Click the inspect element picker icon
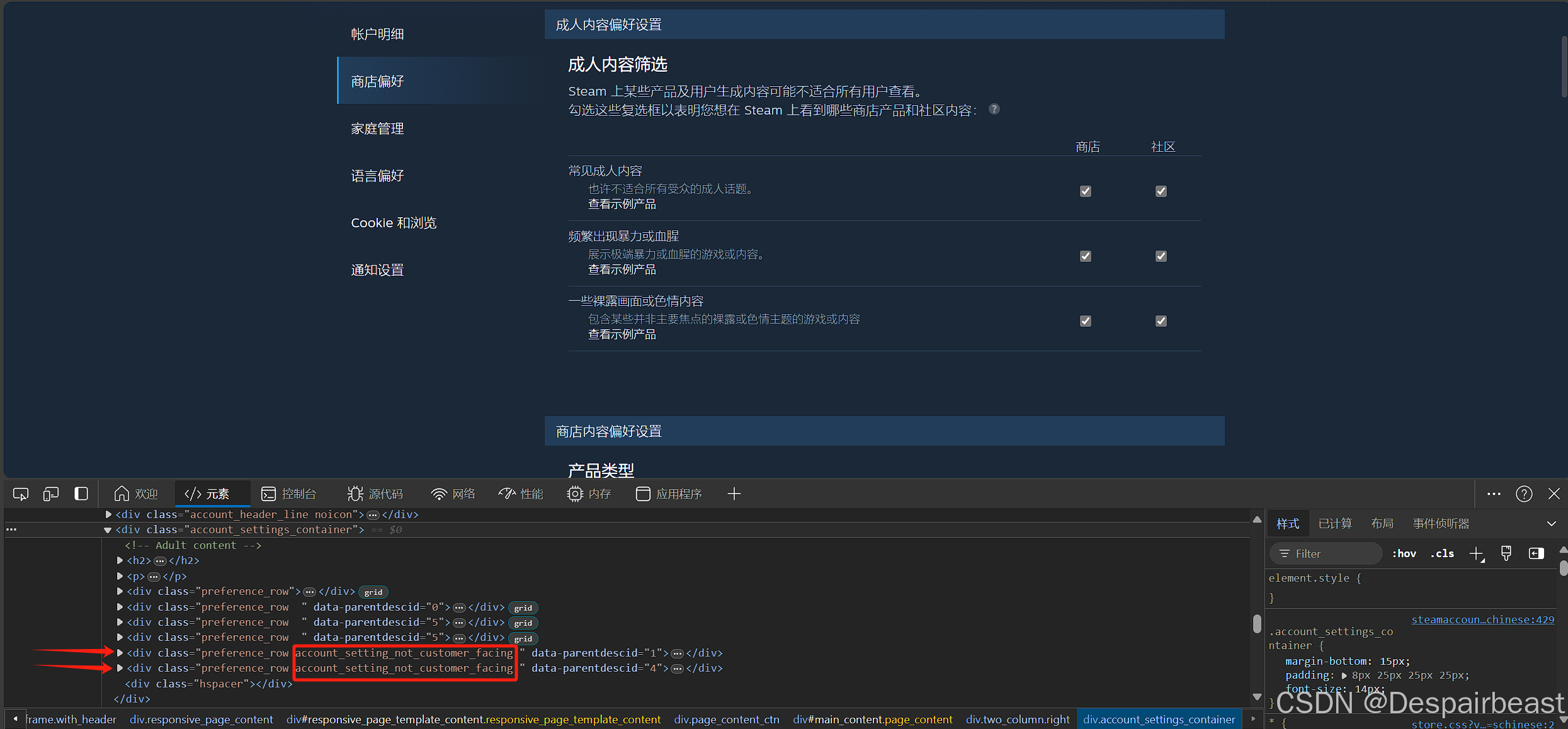This screenshot has height=729, width=1568. tap(21, 494)
